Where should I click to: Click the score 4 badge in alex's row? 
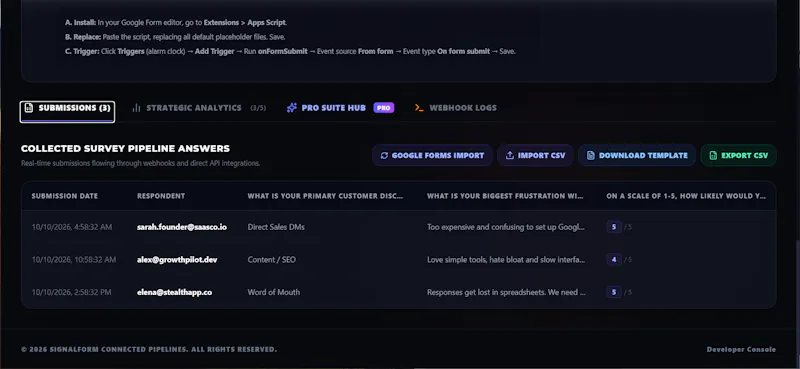coord(614,260)
